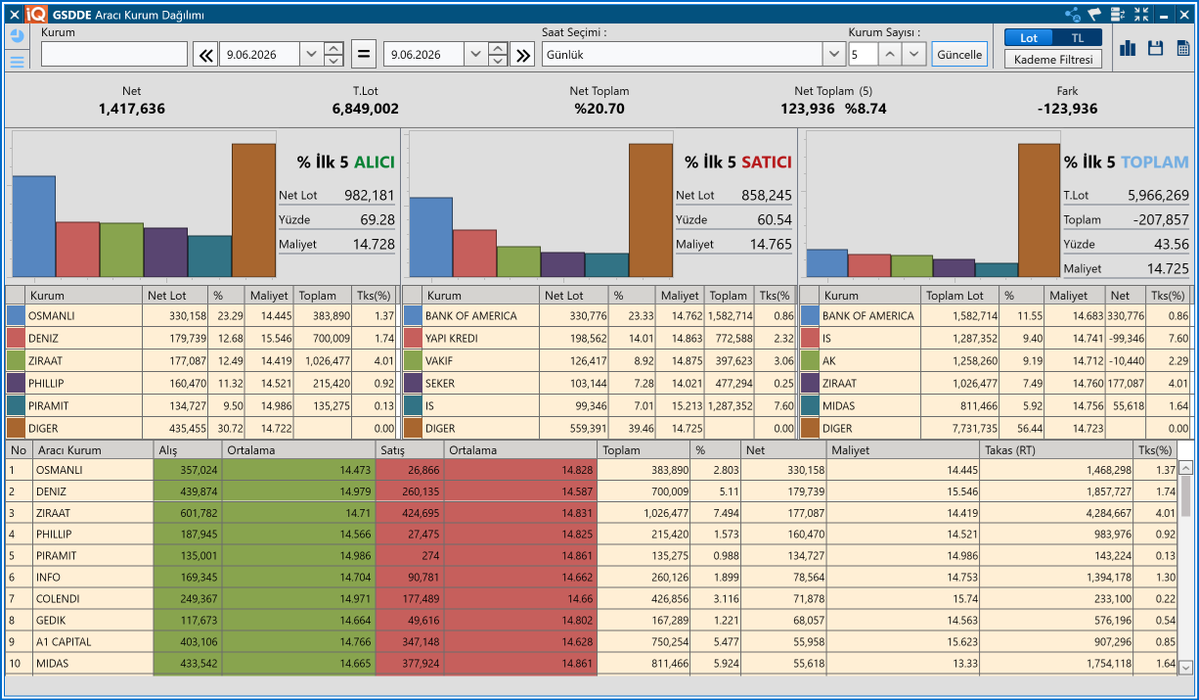Click OSMANLI blue color swatch in ALICI table
This screenshot has width=1199, height=700.
click(16, 315)
